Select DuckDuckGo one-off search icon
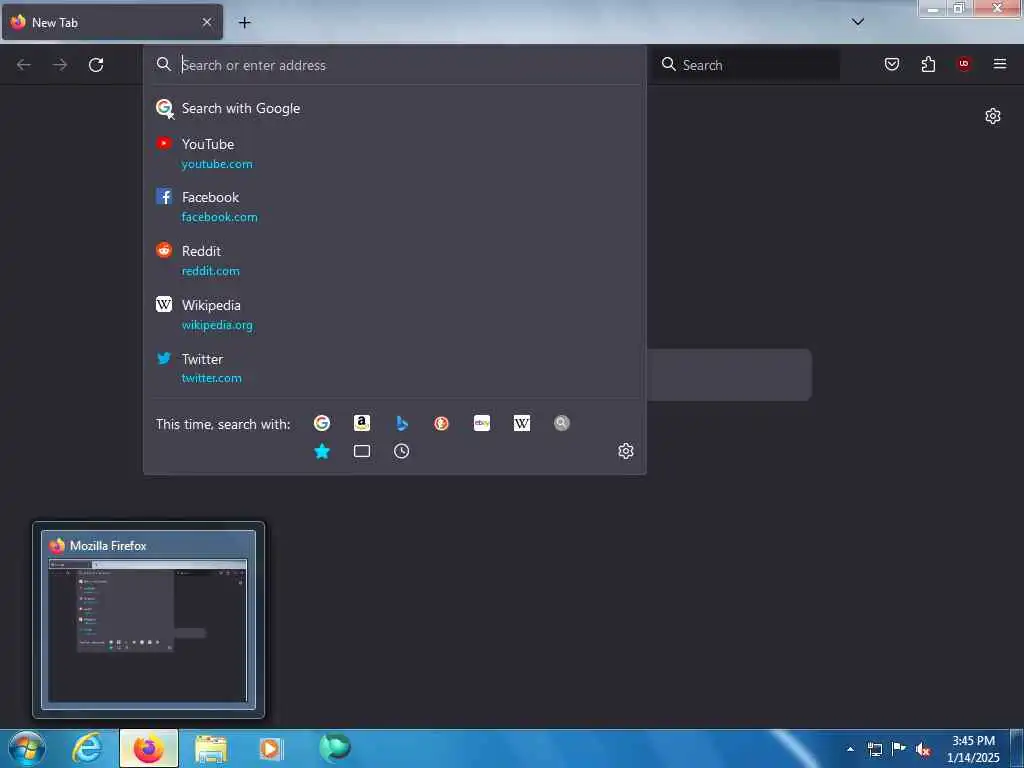Viewport: 1024px width, 768px height. [x=441, y=423]
